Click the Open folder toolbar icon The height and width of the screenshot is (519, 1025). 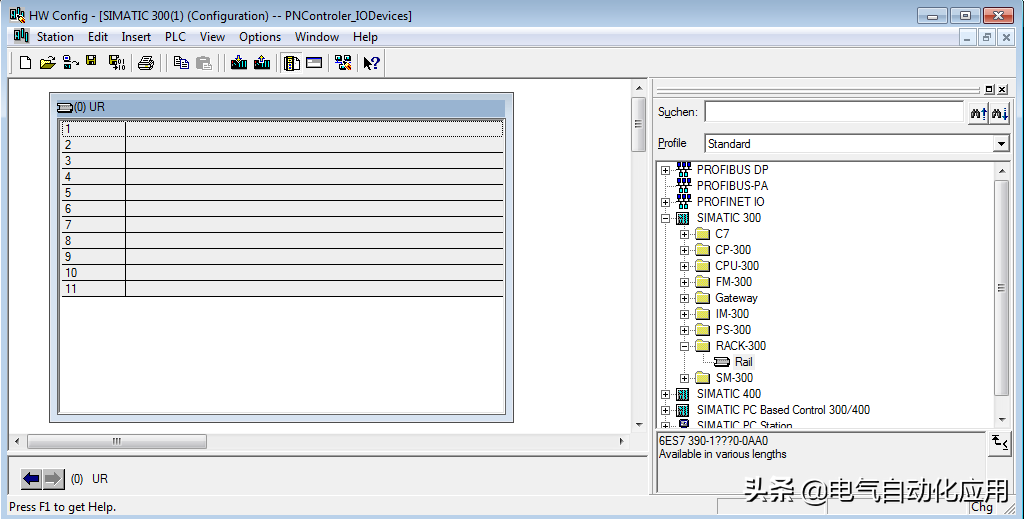[47, 63]
